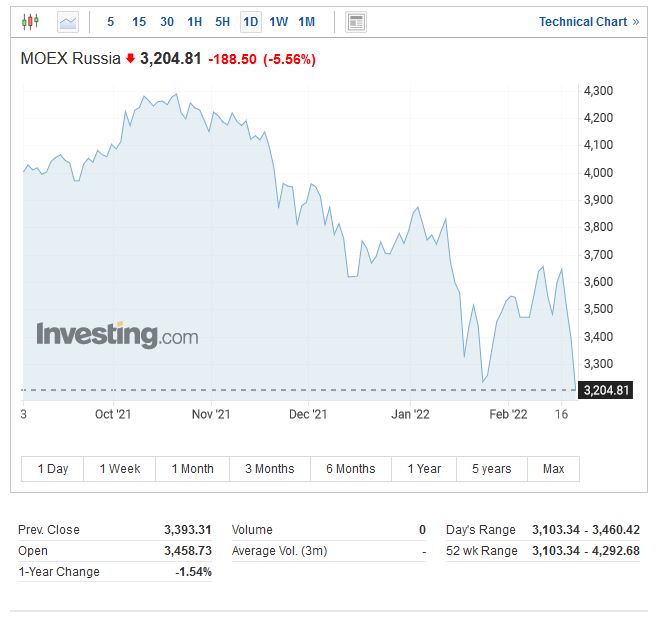View the Max time range

click(553, 469)
